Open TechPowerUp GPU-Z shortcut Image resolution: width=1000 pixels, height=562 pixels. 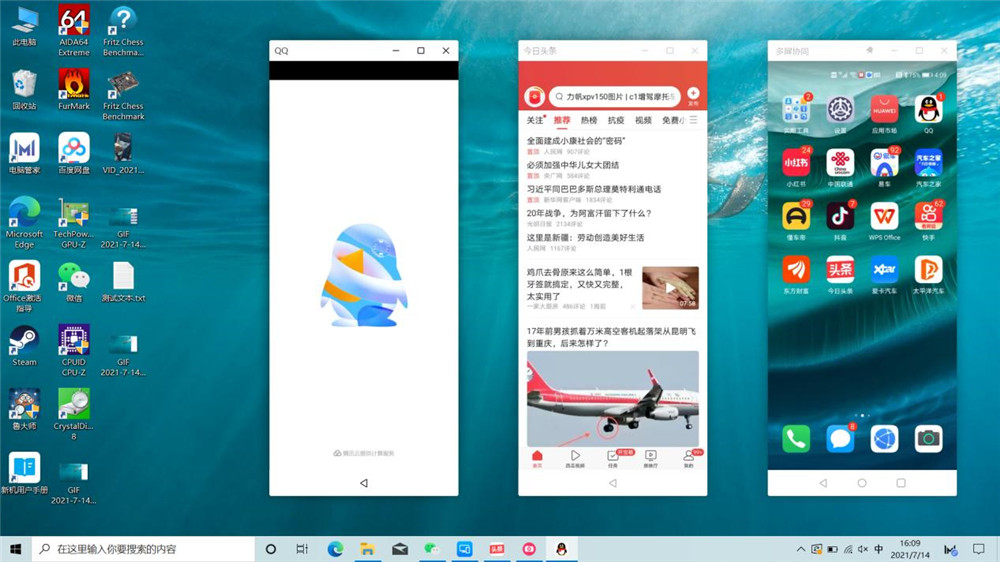(74, 223)
